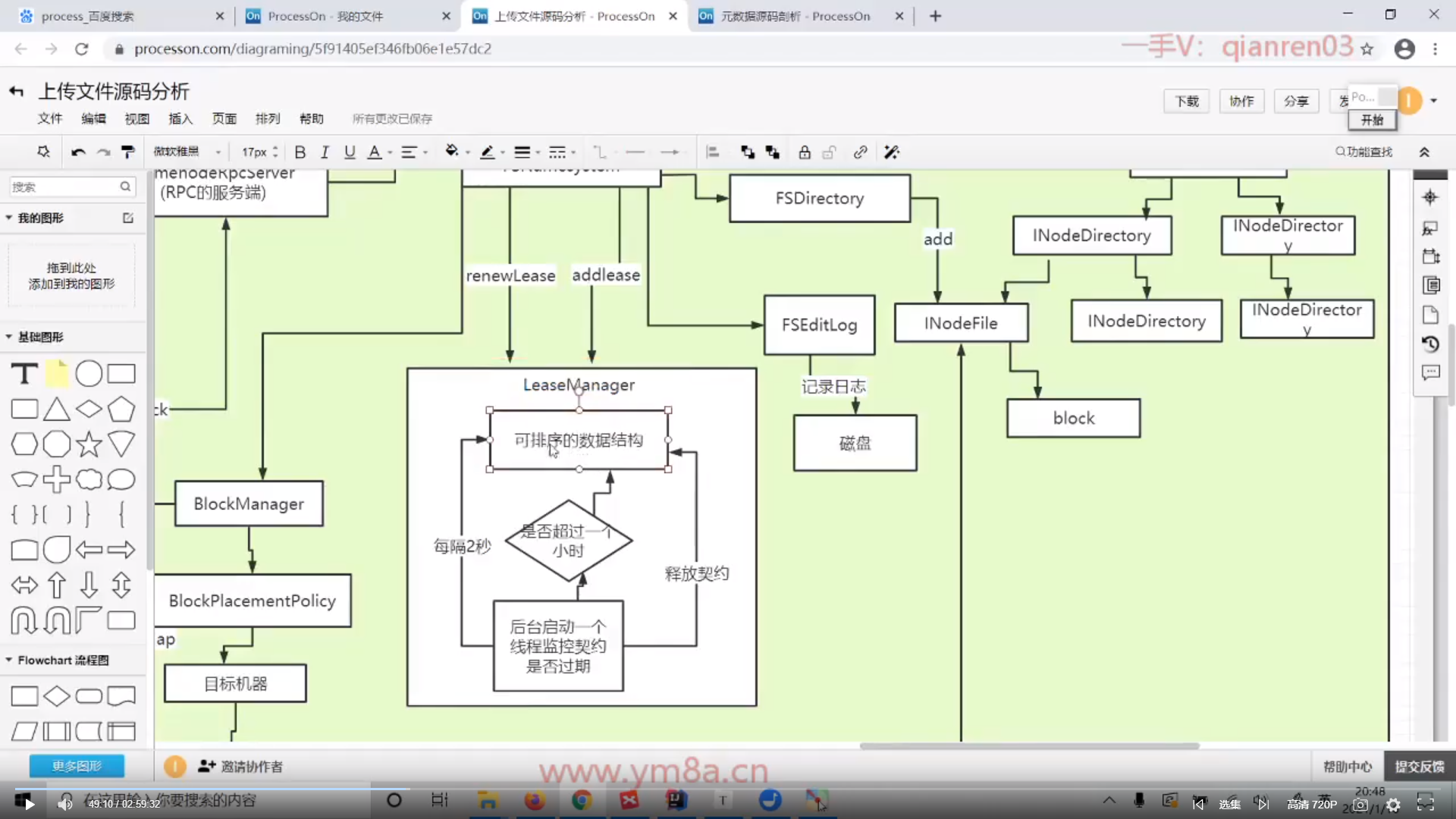
Task: Select the yellow note shape
Action: [x=57, y=373]
